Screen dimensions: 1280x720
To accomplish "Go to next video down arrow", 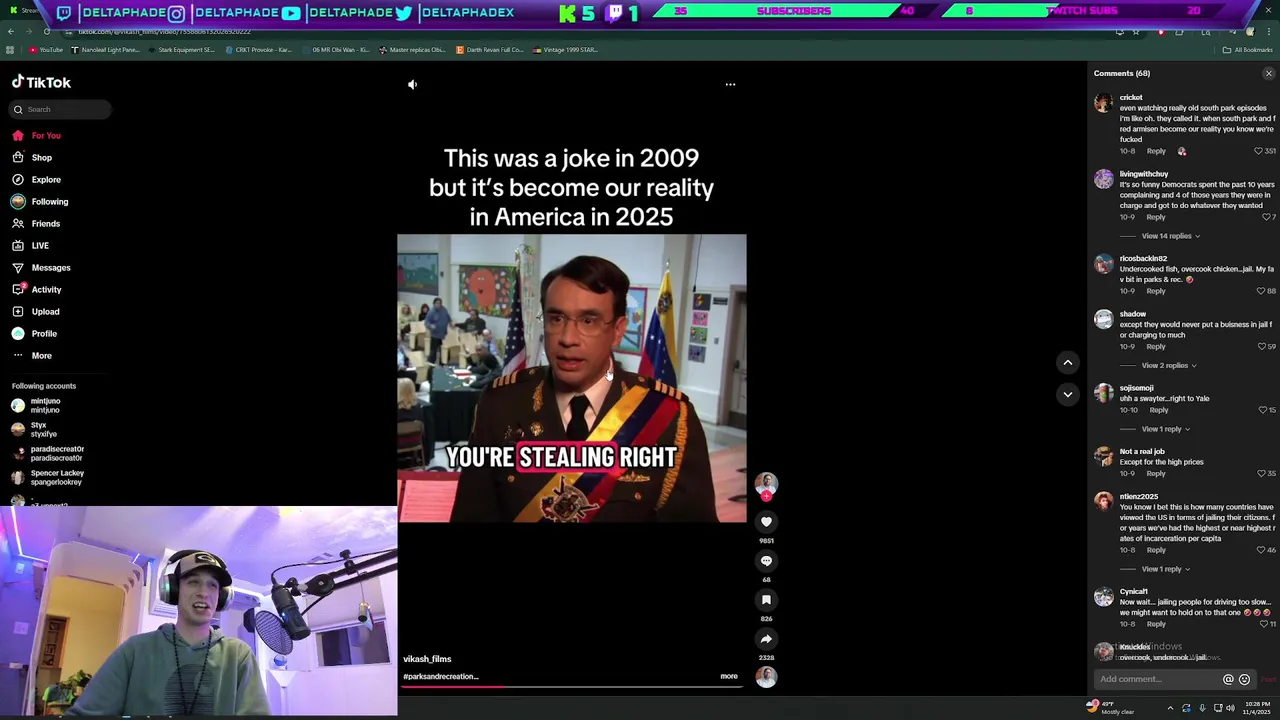I will [1067, 394].
